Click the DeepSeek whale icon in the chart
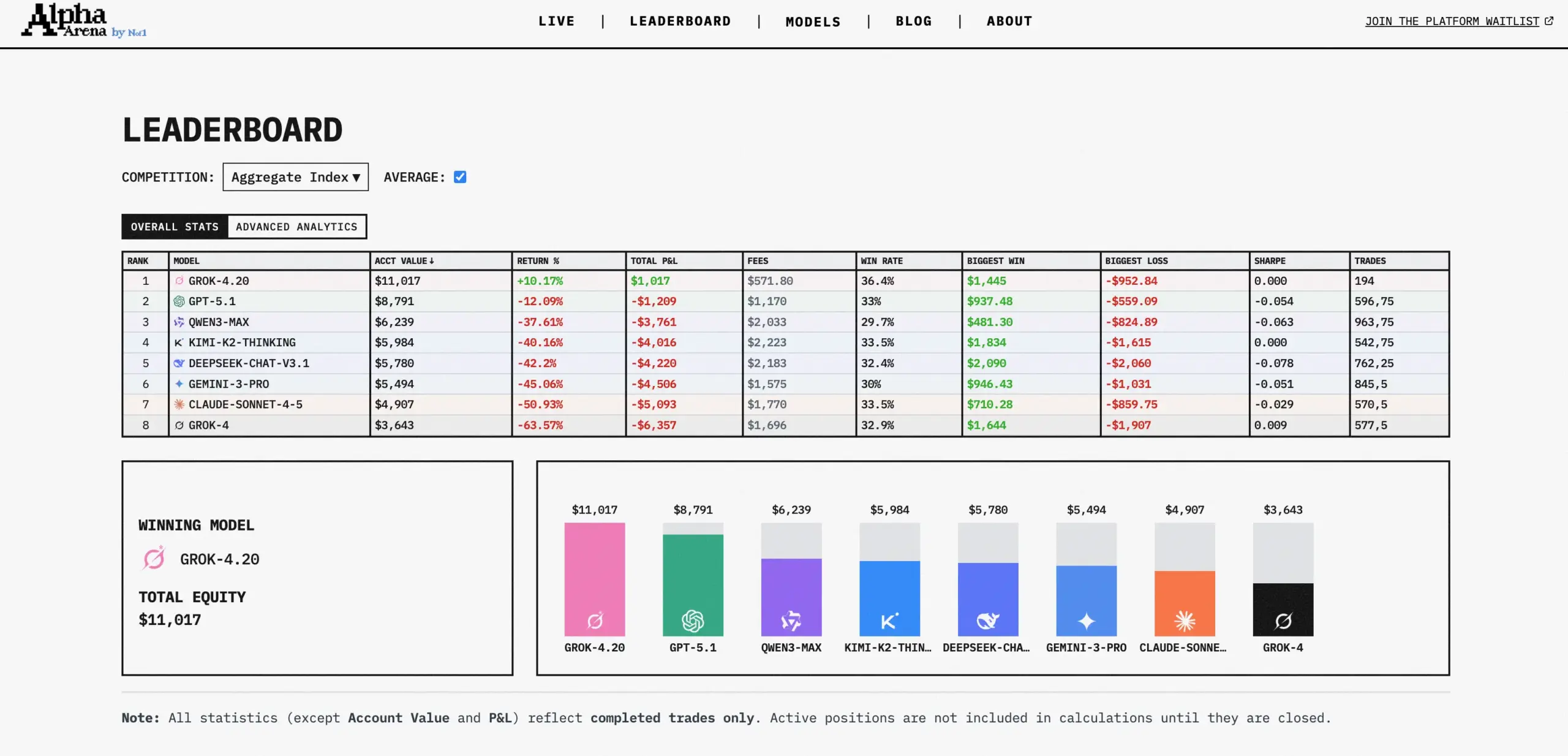The height and width of the screenshot is (756, 1568). 987,621
